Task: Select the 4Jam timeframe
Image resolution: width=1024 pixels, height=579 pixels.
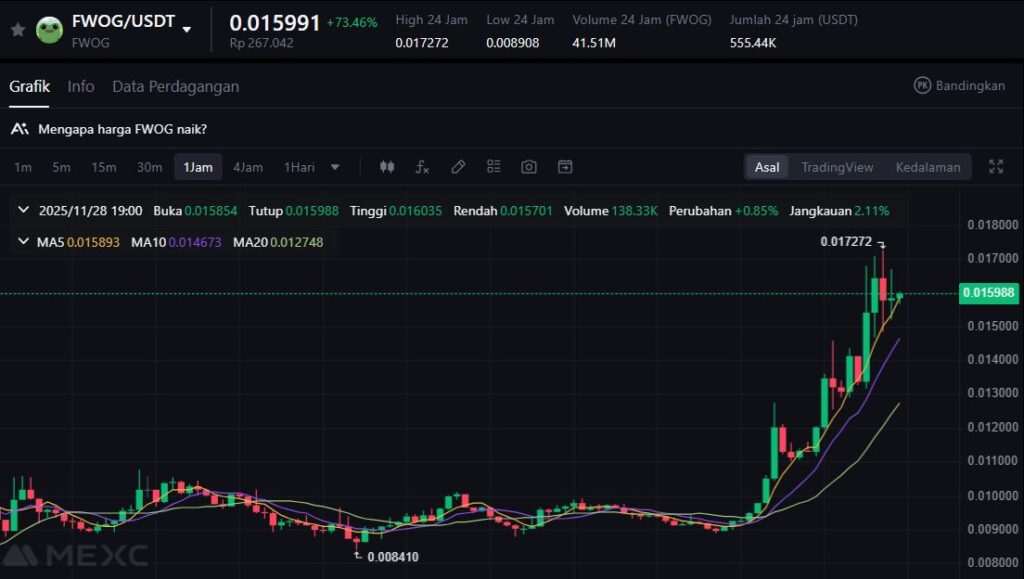Action: point(248,167)
